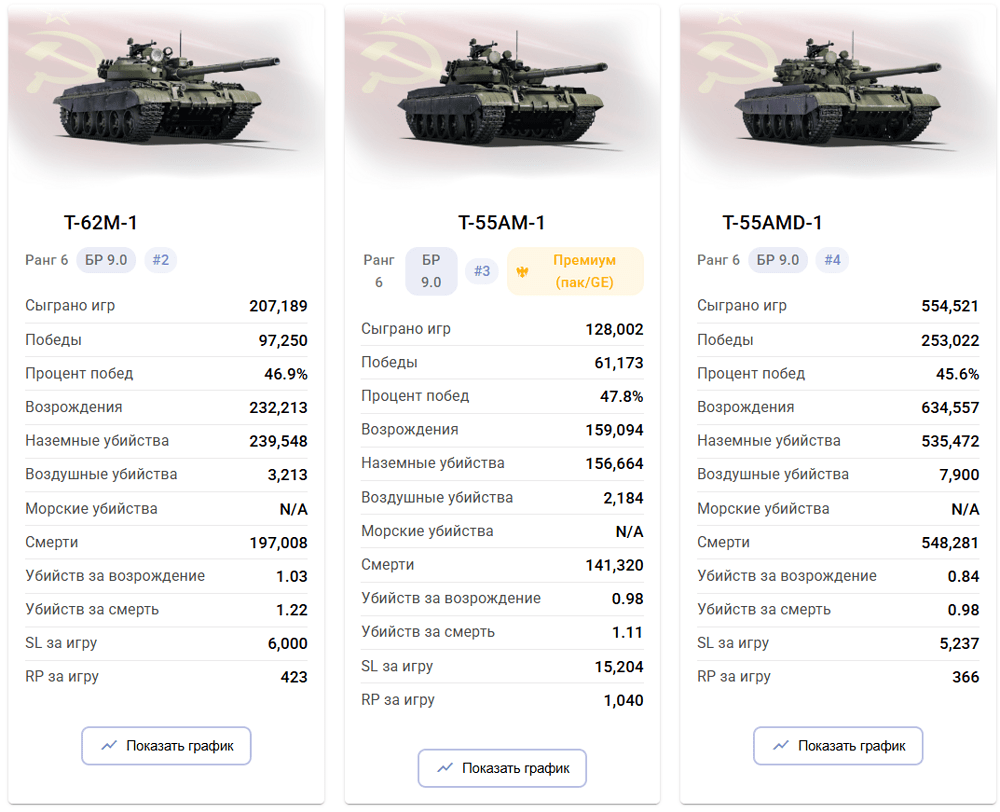1000x812 pixels.
Task: Click the T-55AMD-1 tank image
Action: point(838,96)
